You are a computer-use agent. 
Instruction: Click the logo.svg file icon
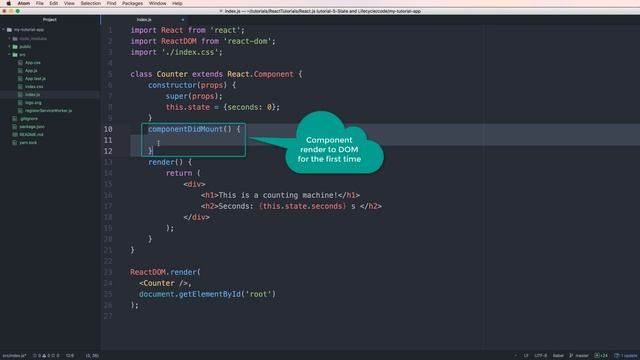pyautogui.click(x=20, y=102)
